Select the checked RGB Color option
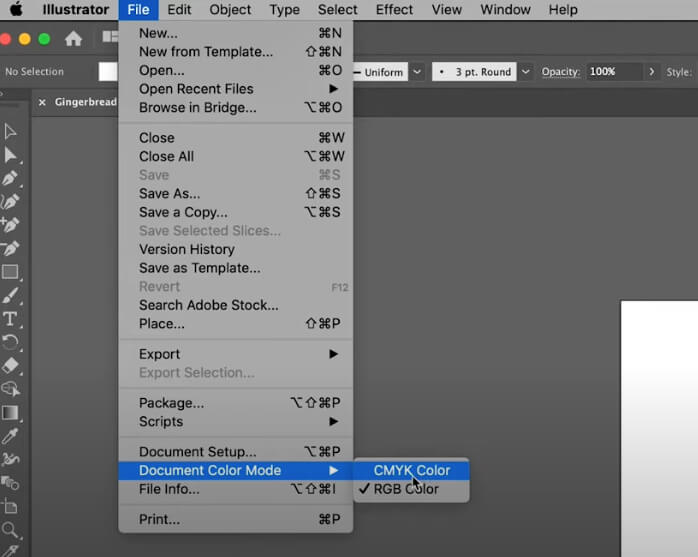Viewport: 698px width, 557px height. coord(405,489)
